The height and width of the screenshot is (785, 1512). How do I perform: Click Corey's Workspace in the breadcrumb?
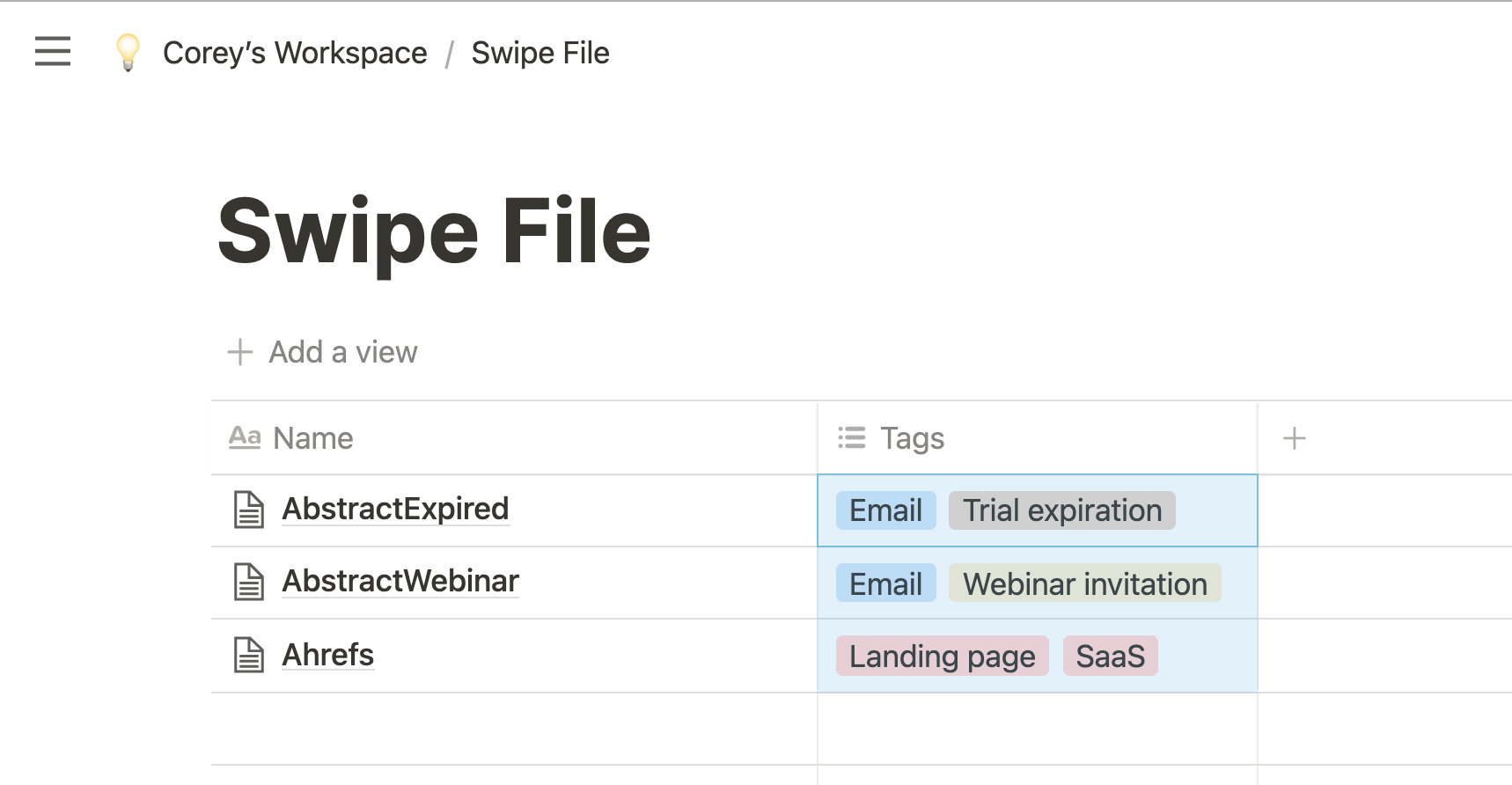coord(295,53)
